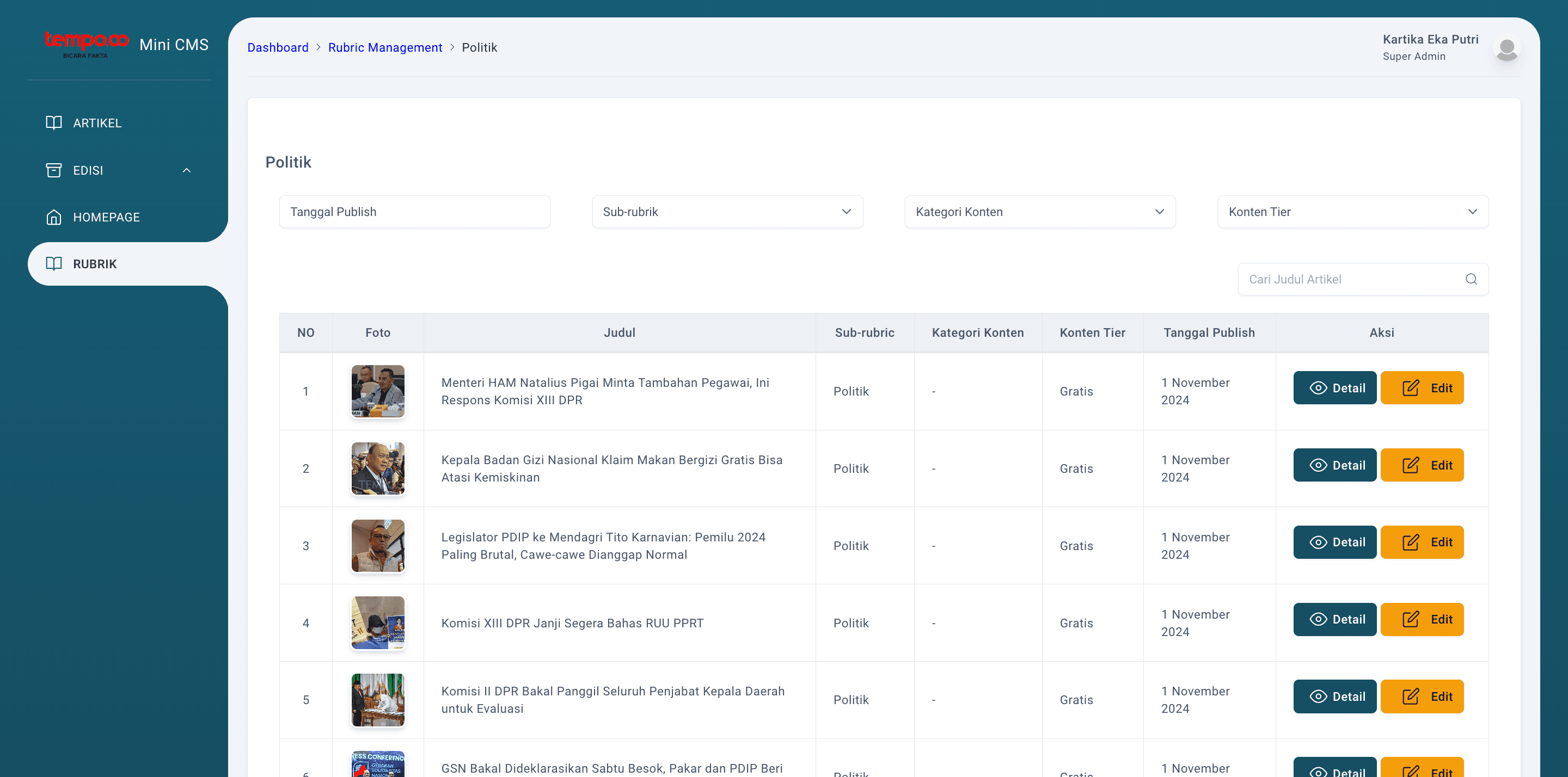Click the Kategori Konten column header

click(x=978, y=333)
